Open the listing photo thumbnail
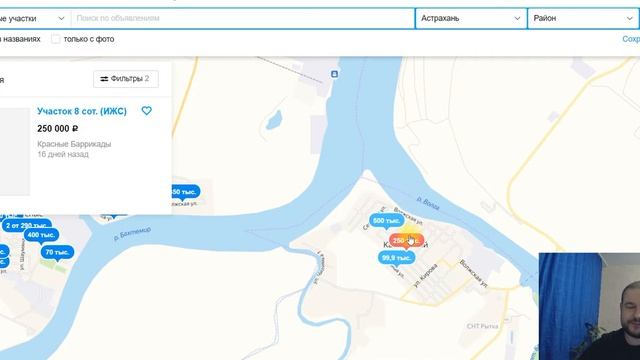 (15, 151)
